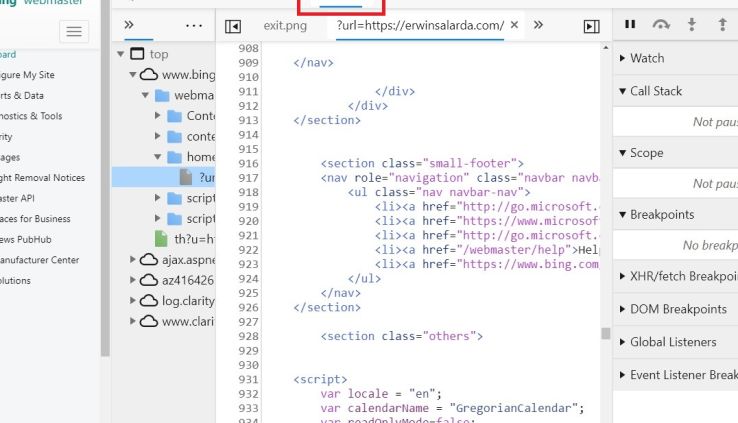Collapse the www.bing domain tree node
The height and width of the screenshot is (423, 738).
tap(134, 75)
